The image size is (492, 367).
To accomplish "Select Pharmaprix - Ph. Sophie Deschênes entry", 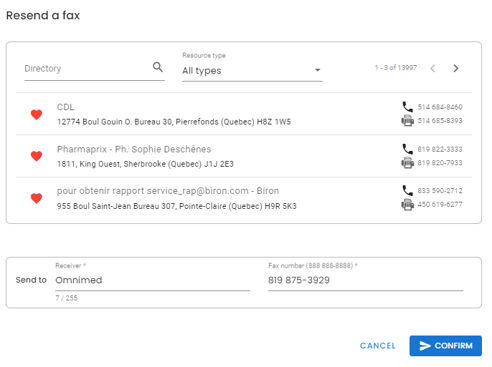I will click(244, 156).
